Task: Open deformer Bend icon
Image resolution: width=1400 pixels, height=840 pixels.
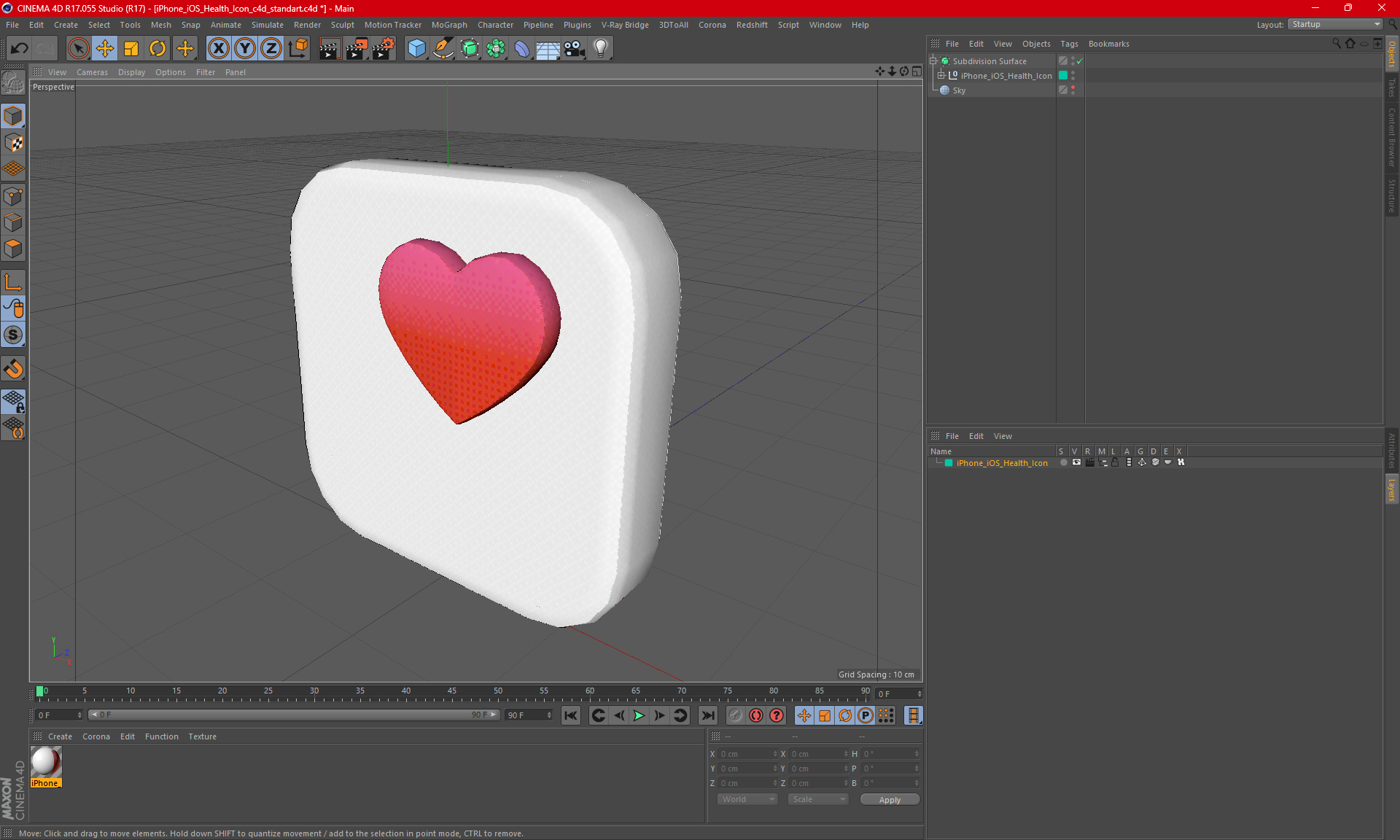Action: [x=522, y=49]
